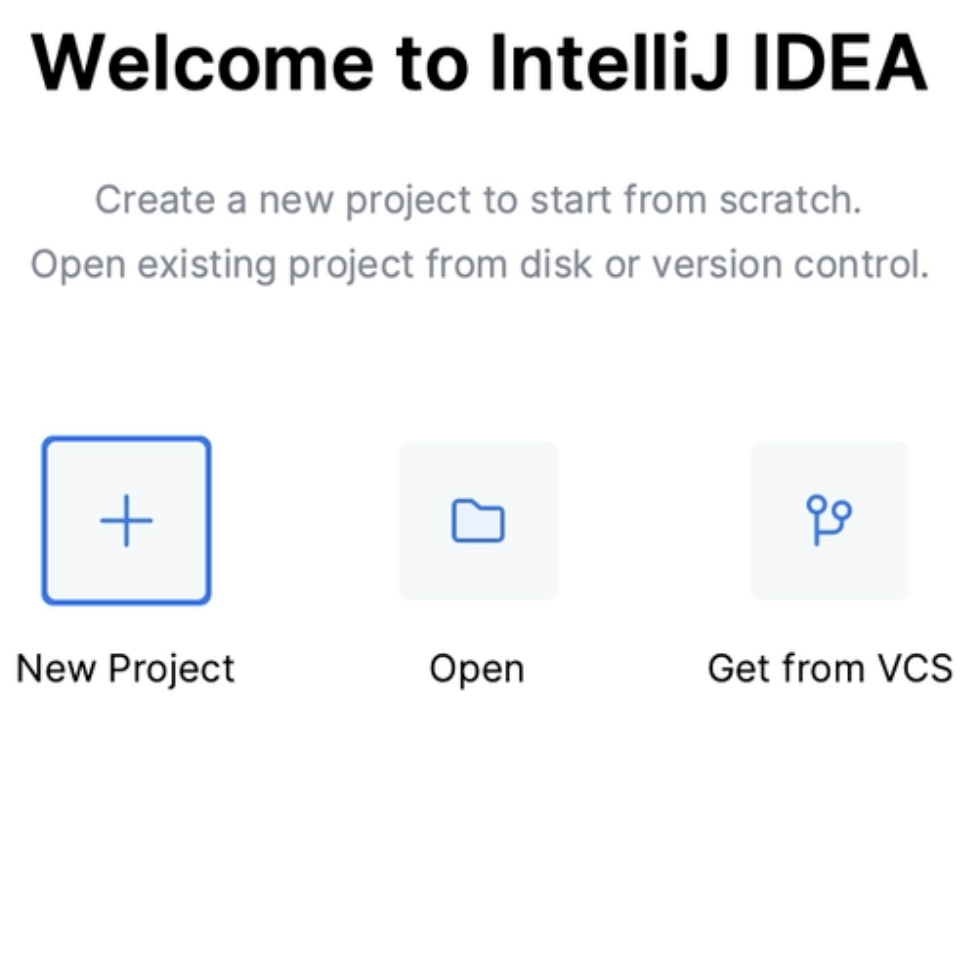960x960 pixels.
Task: Click the plus icon for New Project
Action: pos(126,521)
